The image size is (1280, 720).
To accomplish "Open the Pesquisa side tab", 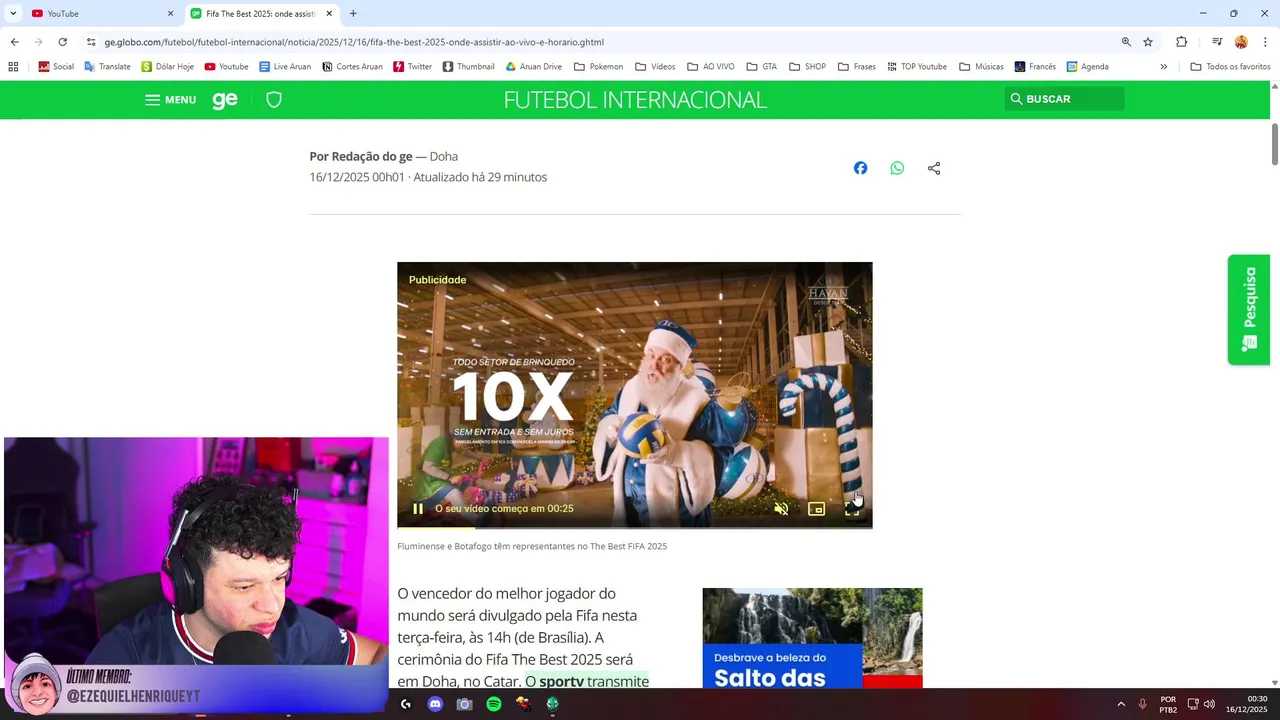I will pos(1249,310).
